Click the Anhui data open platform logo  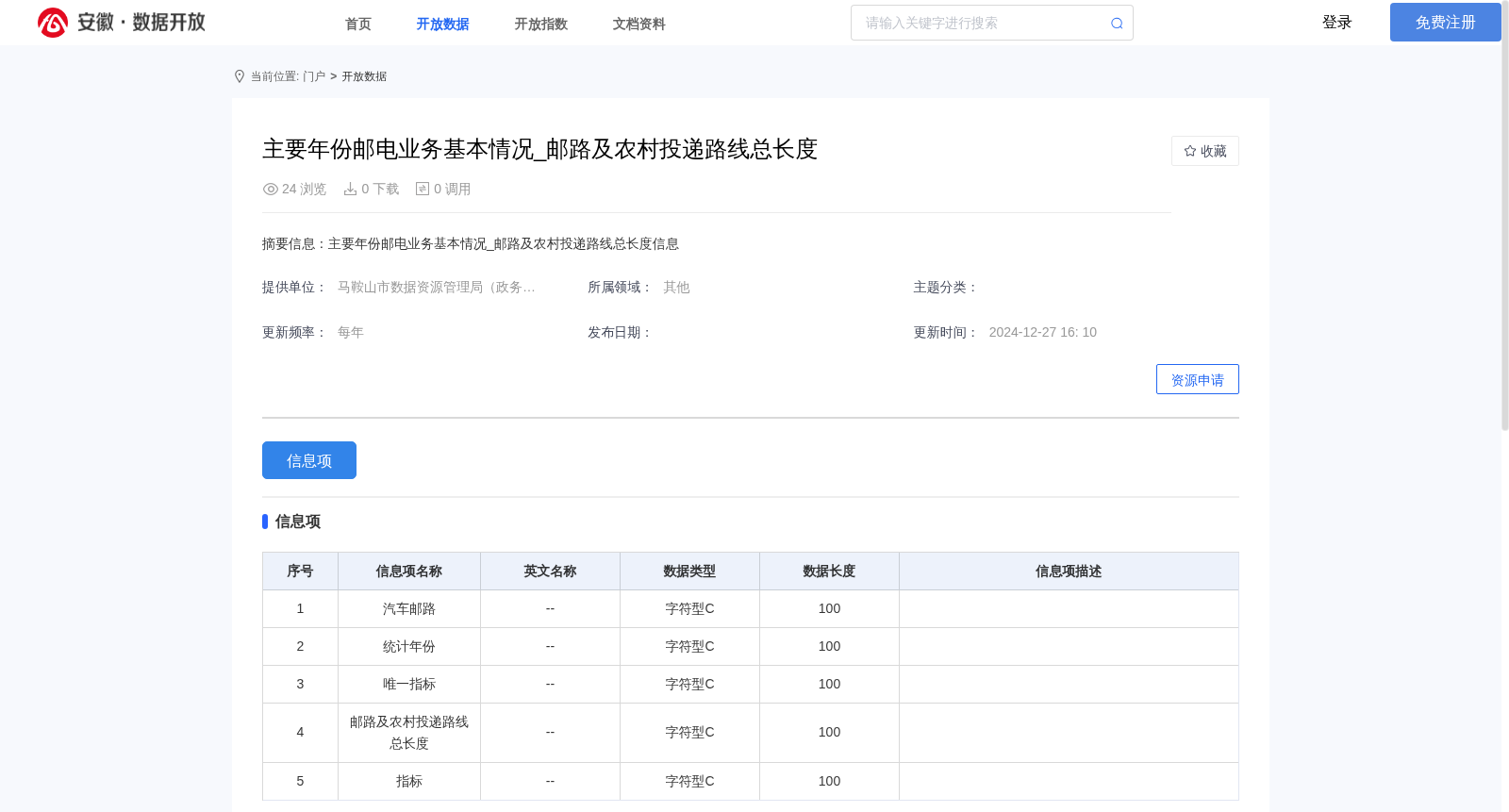121,22
